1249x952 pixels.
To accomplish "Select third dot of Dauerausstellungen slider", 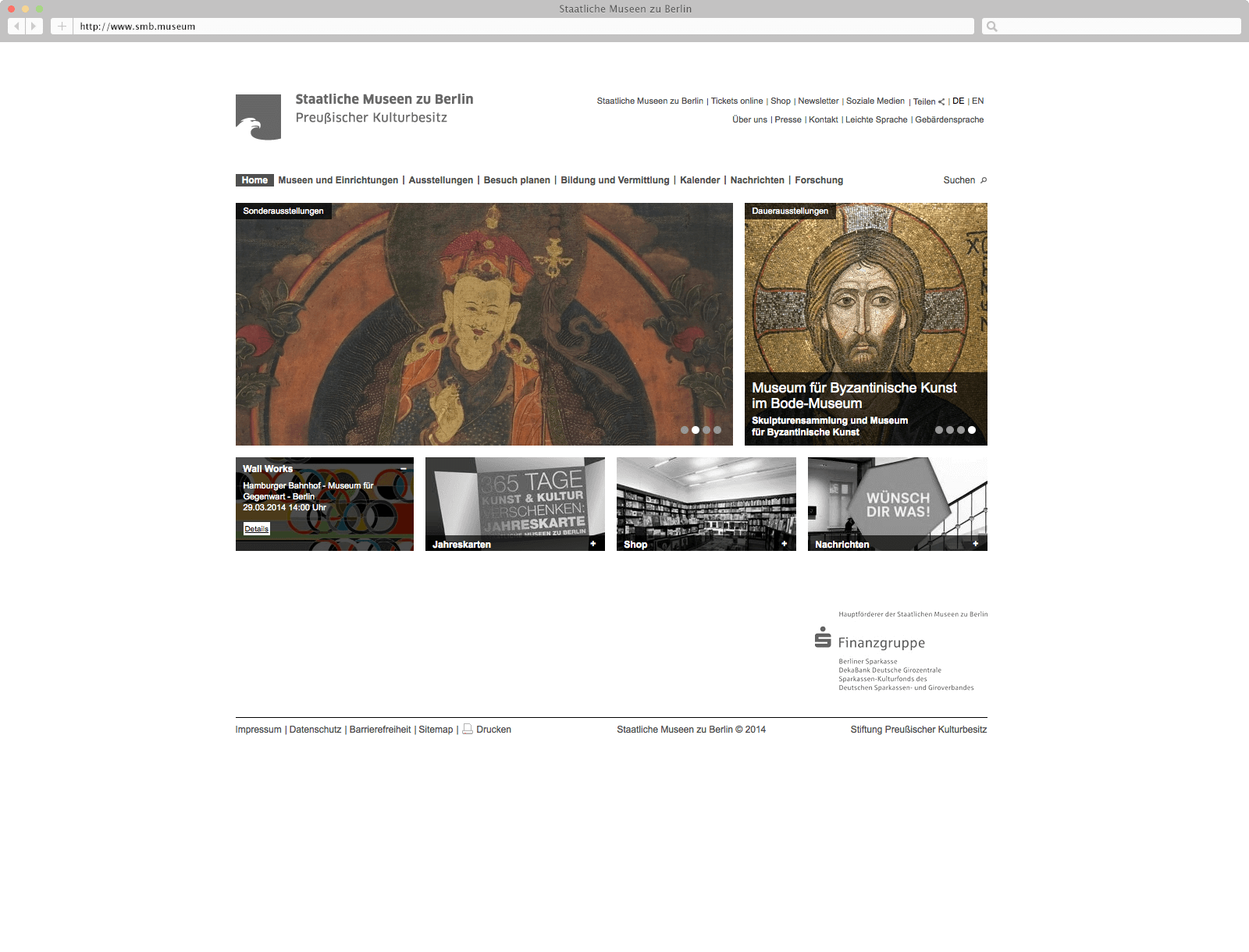I will (961, 430).
